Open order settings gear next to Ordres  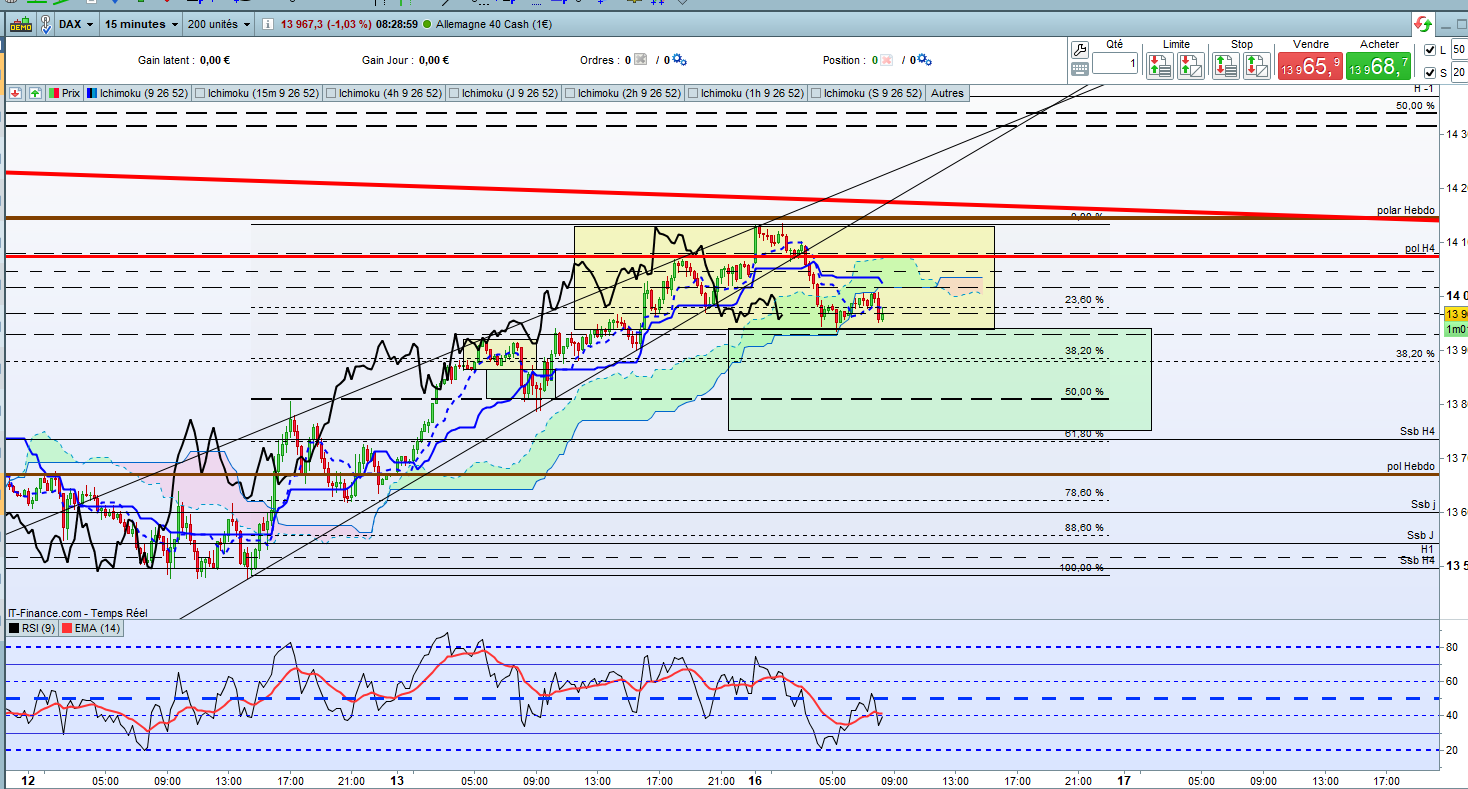[679, 60]
